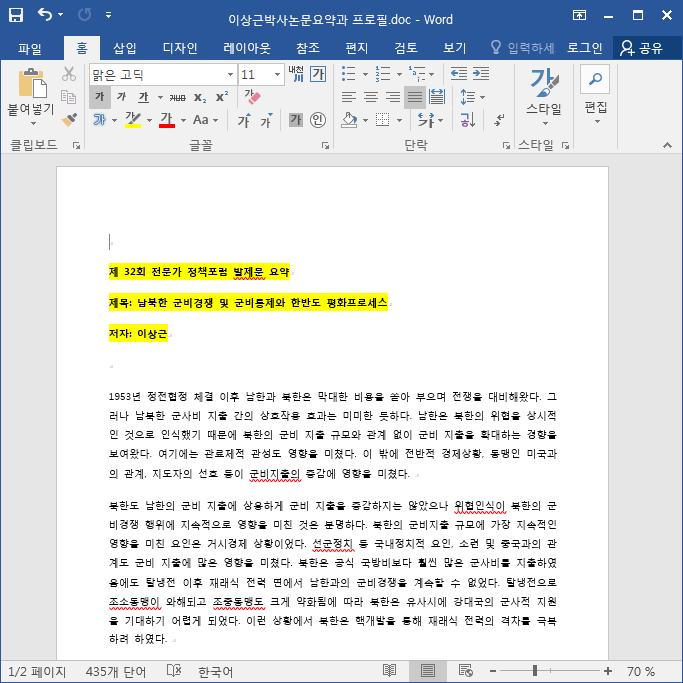Image resolution: width=683 pixels, height=683 pixels.
Task: Cut selection with scissors icon
Action: click(x=68, y=74)
